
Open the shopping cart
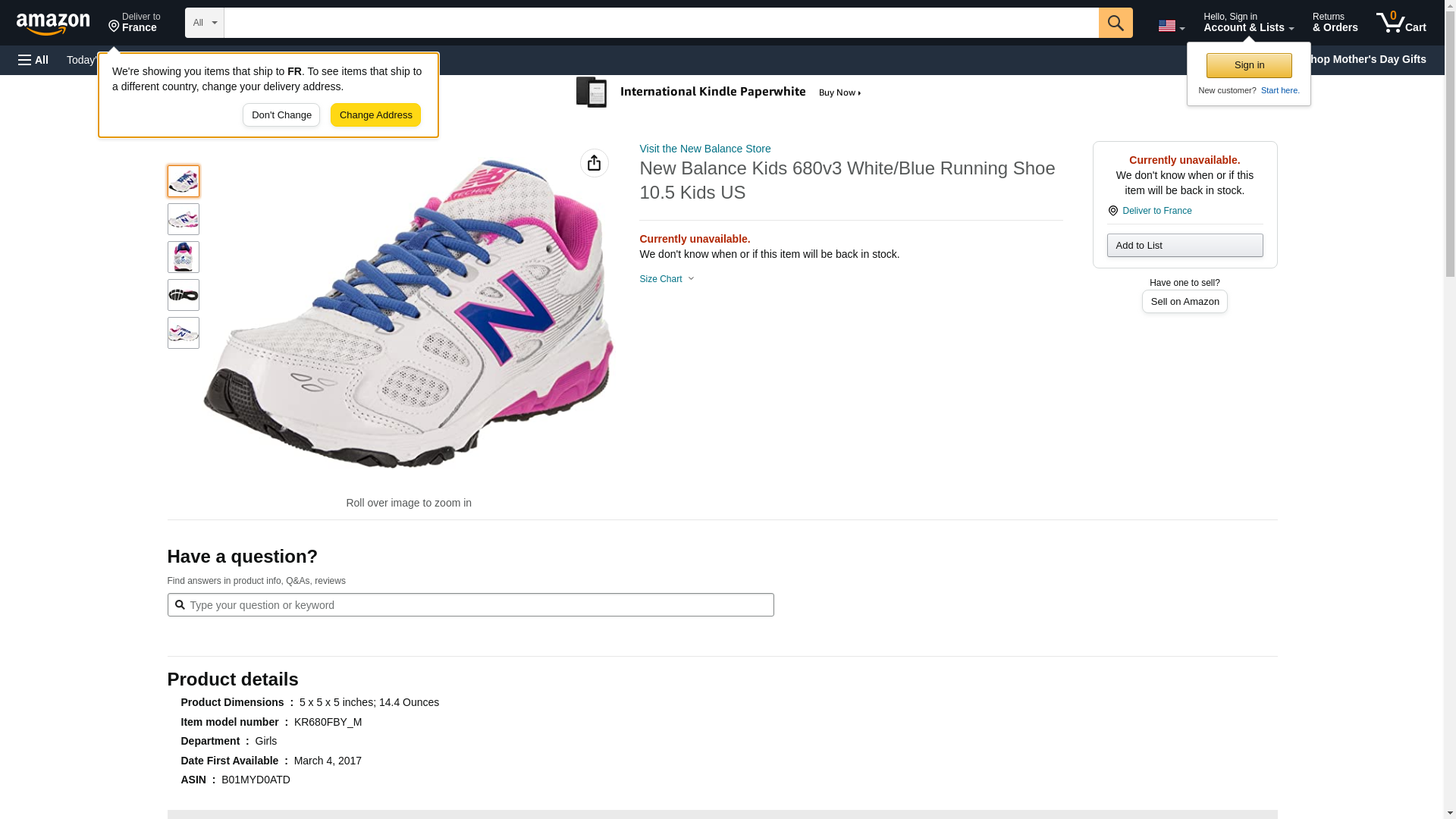tap(1401, 23)
